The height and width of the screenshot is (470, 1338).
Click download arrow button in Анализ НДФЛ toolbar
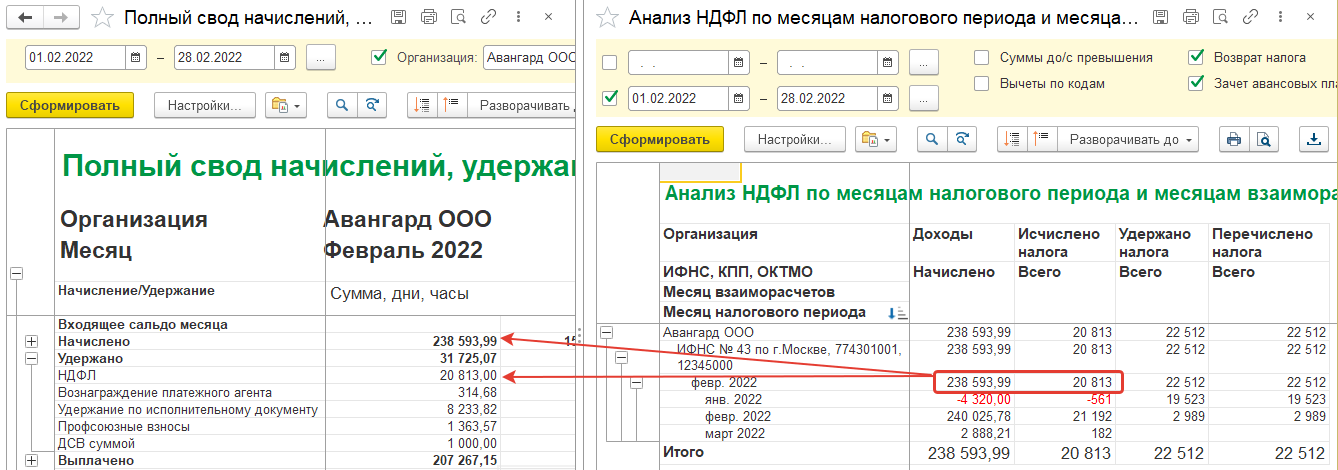[1312, 140]
